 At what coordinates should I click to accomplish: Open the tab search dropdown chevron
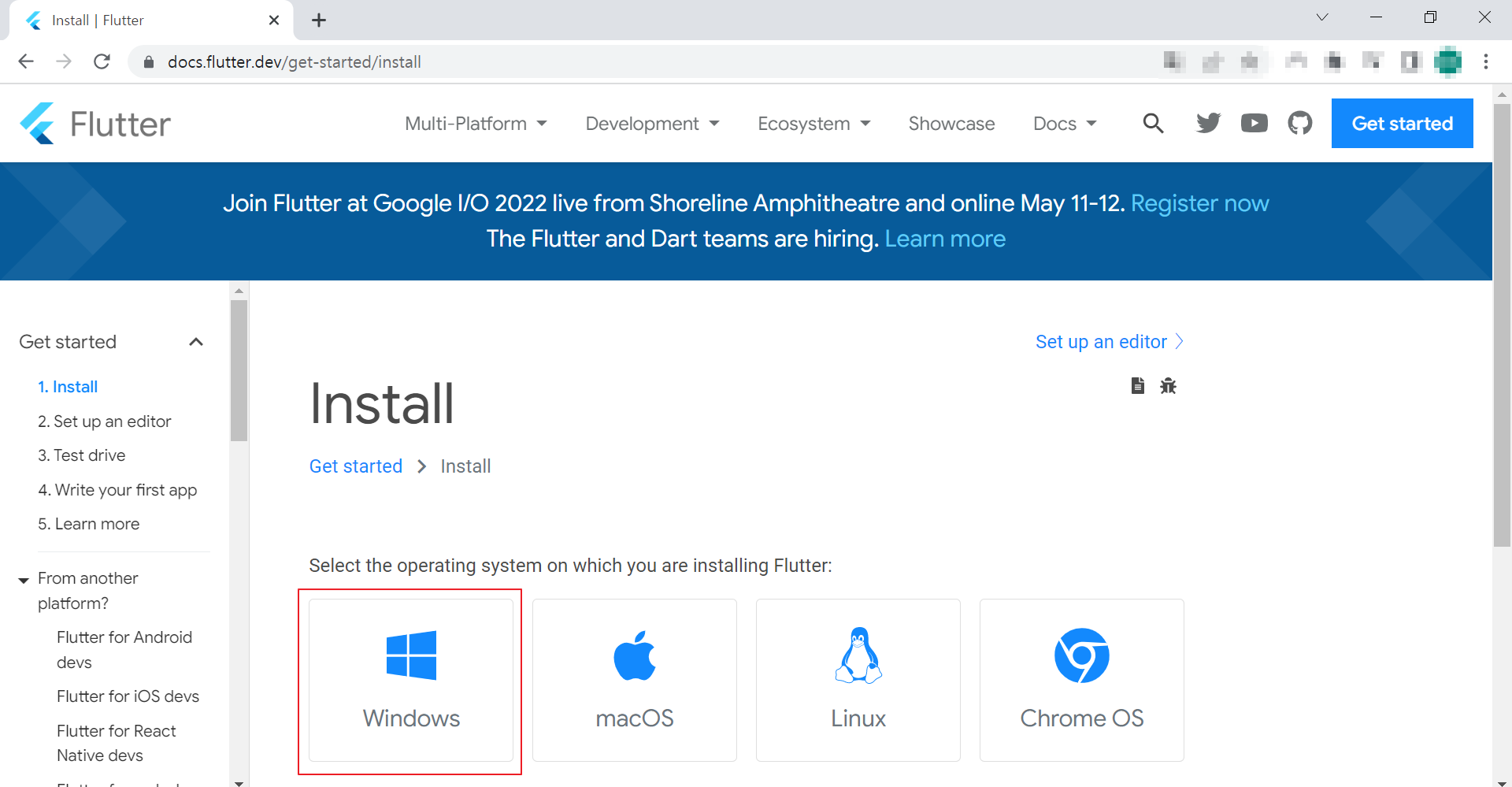(1322, 17)
